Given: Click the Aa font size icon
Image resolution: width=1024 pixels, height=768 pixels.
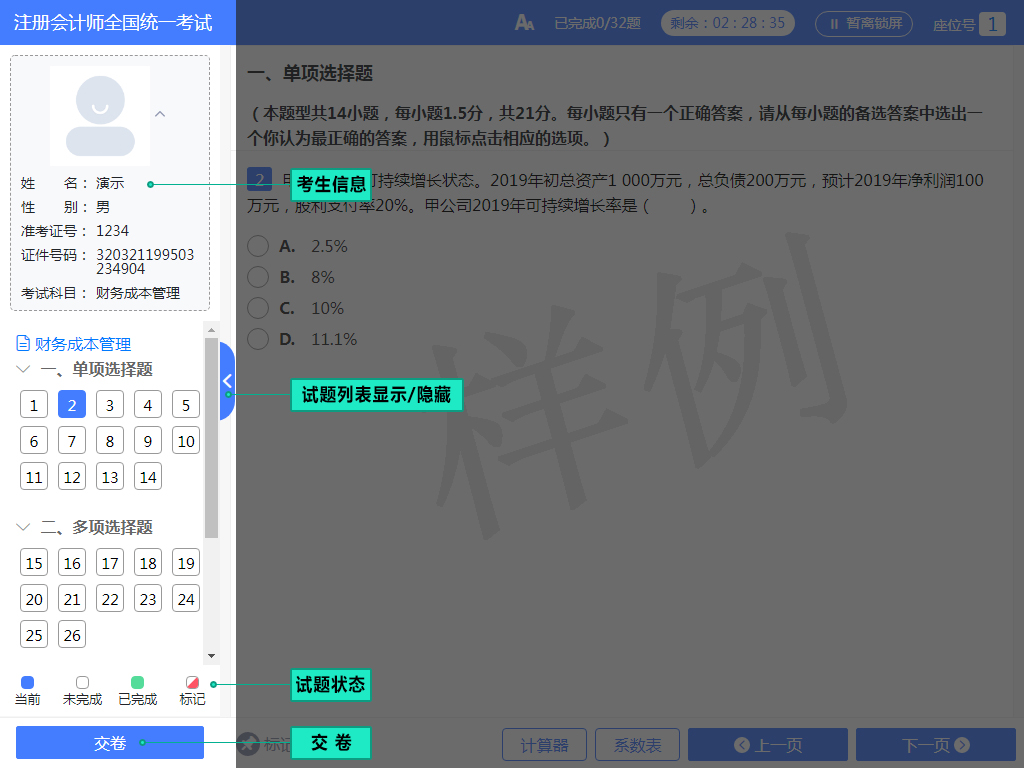Looking at the screenshot, I should pos(525,20).
